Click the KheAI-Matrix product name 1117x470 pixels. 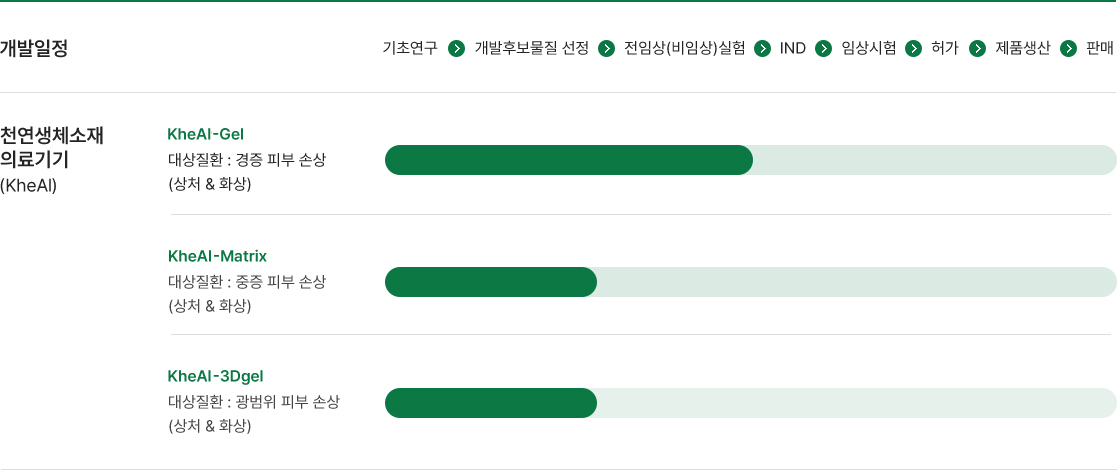[x=217, y=256]
